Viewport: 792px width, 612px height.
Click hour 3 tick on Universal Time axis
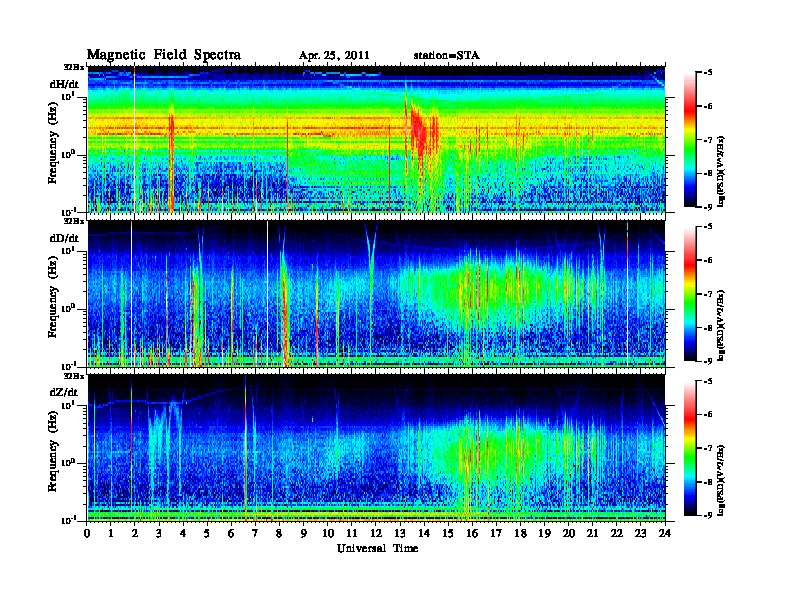pos(159,533)
